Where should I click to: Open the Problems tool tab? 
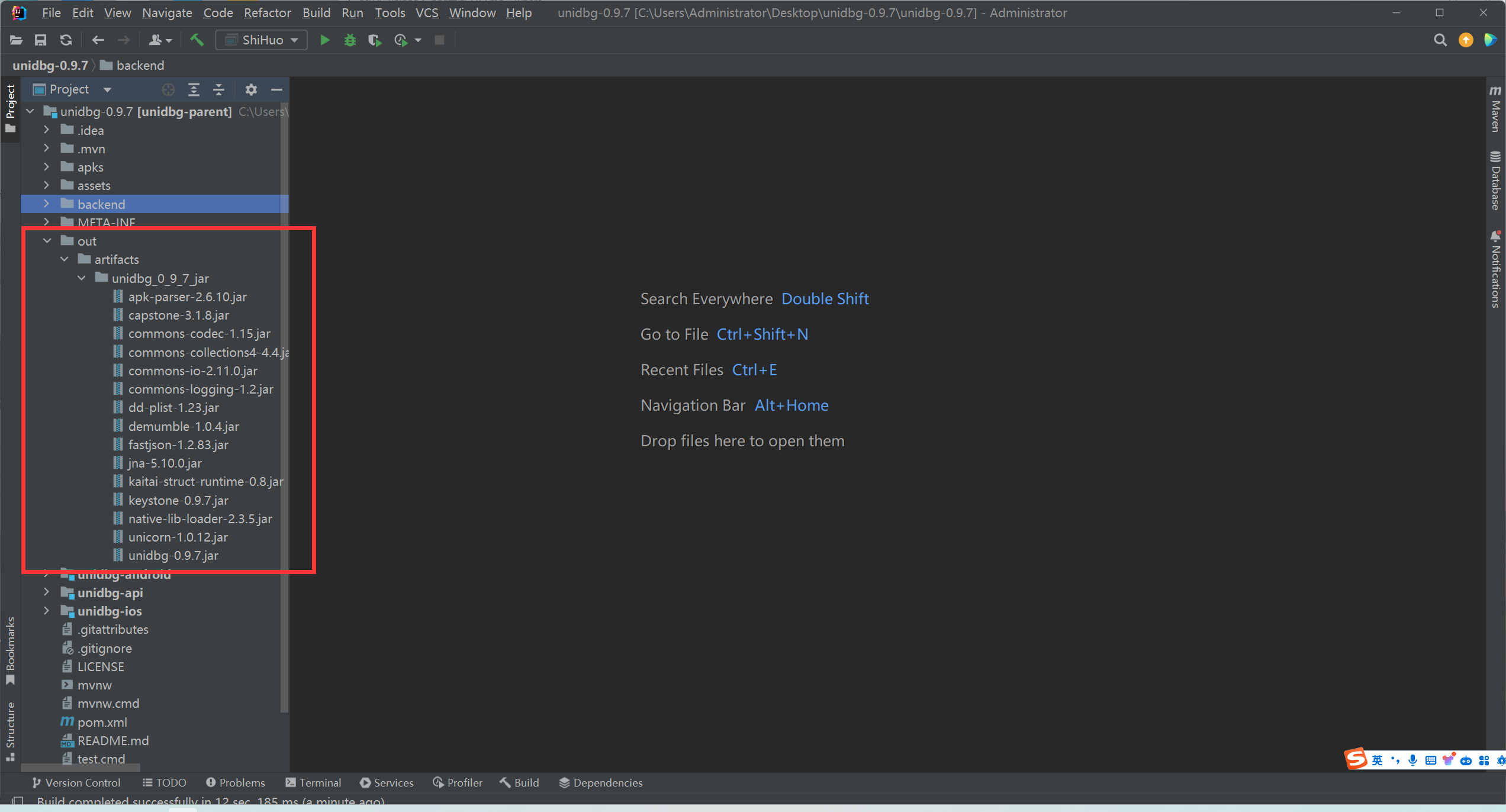(236, 782)
